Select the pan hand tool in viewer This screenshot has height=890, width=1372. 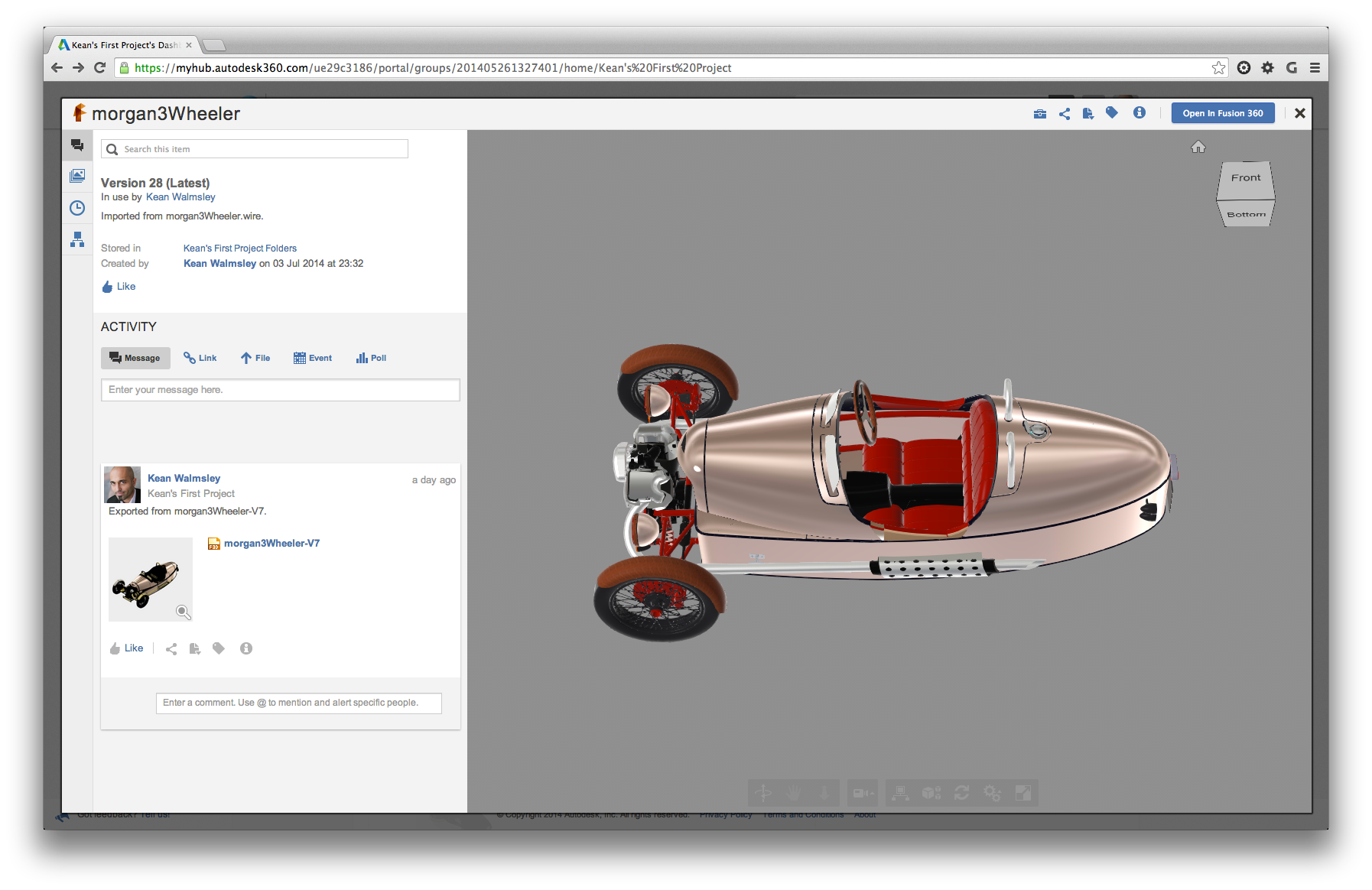pyautogui.click(x=794, y=793)
